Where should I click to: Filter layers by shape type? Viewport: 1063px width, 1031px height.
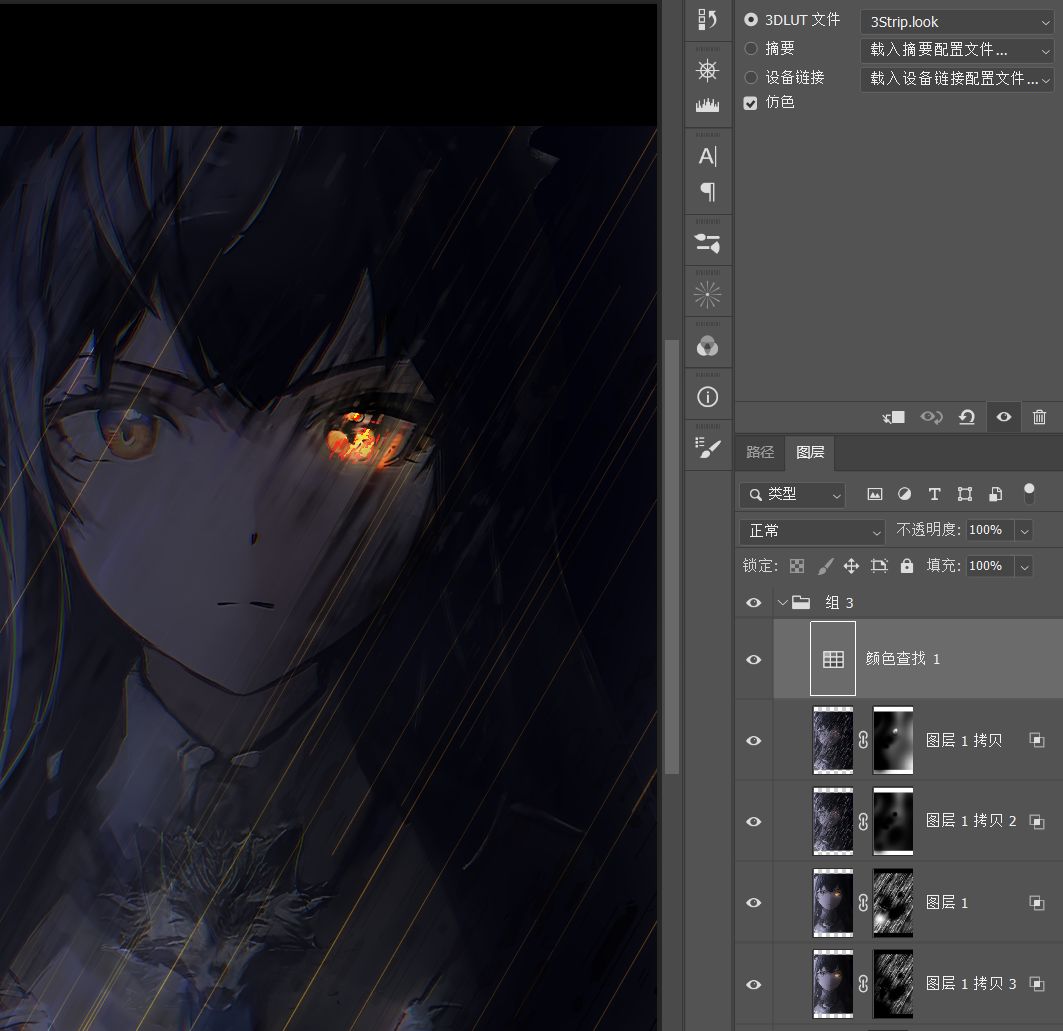[x=965, y=494]
